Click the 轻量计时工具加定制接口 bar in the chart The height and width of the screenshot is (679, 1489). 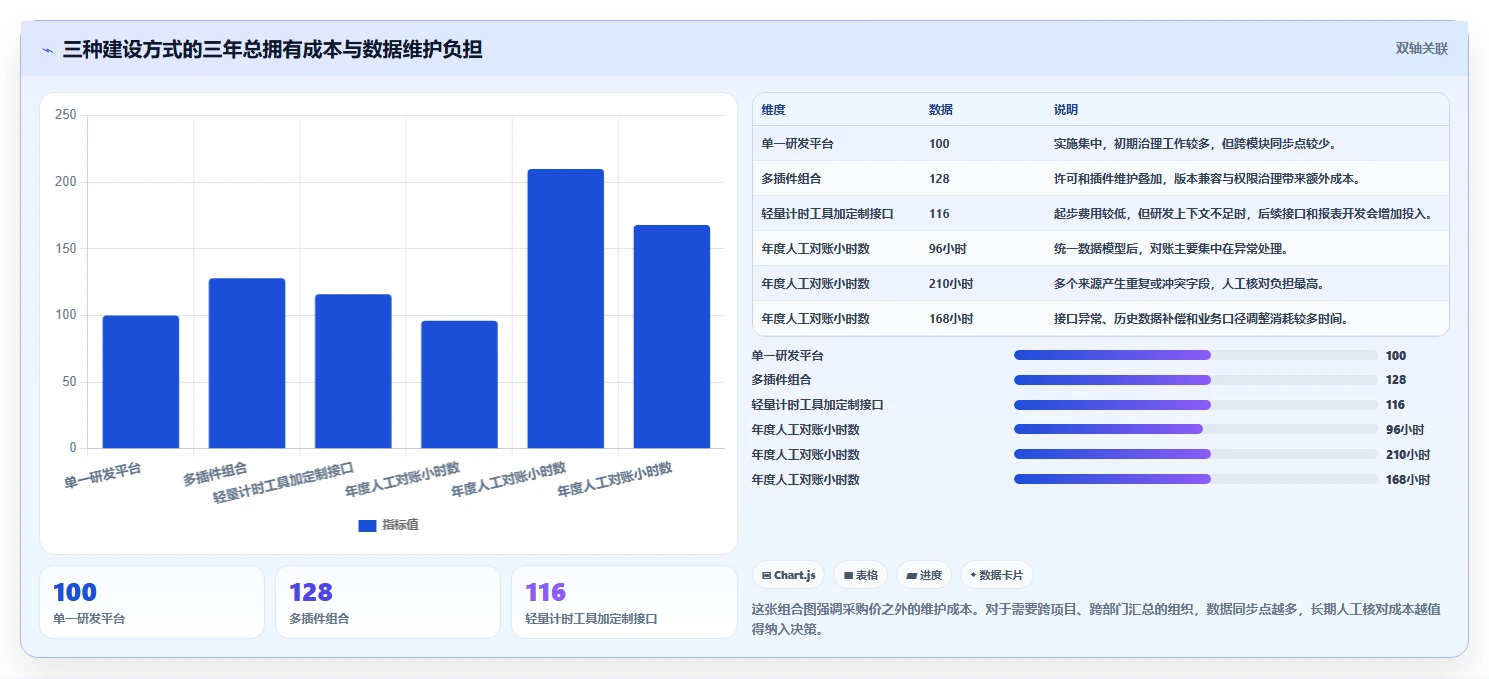point(353,371)
